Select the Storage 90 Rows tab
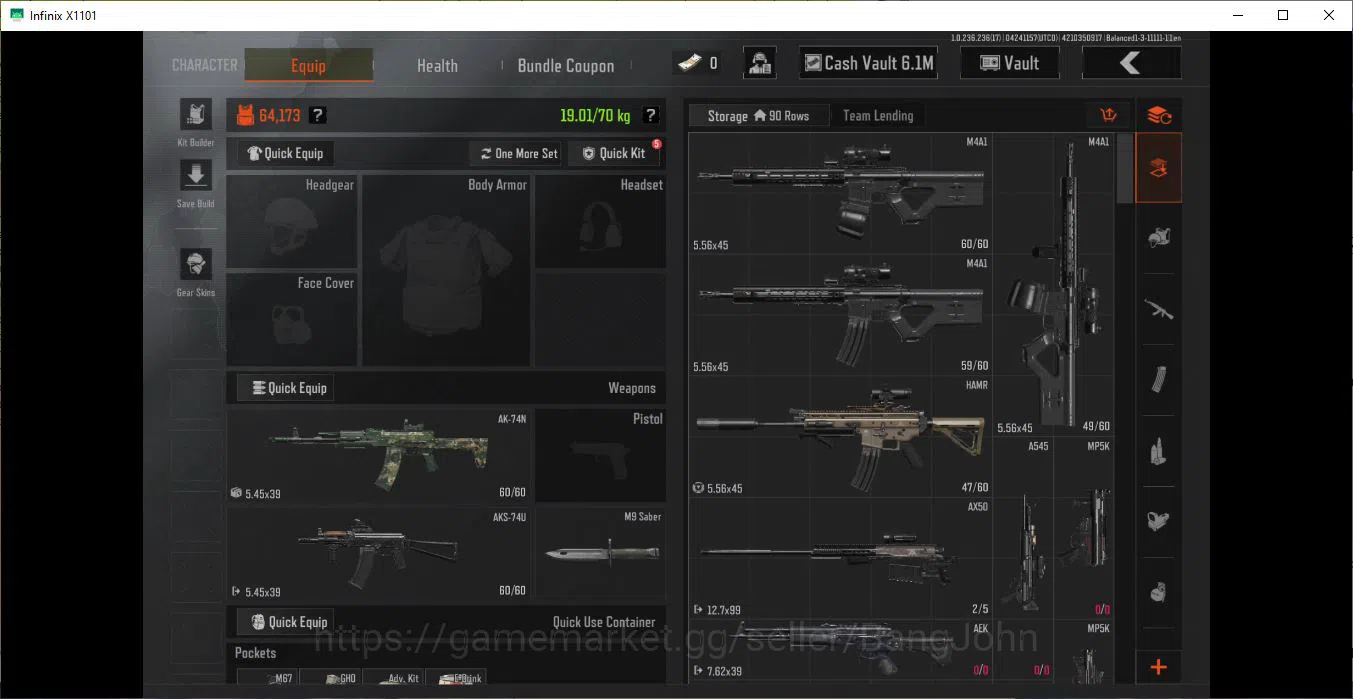Viewport: 1353px width, 699px height. (x=759, y=116)
